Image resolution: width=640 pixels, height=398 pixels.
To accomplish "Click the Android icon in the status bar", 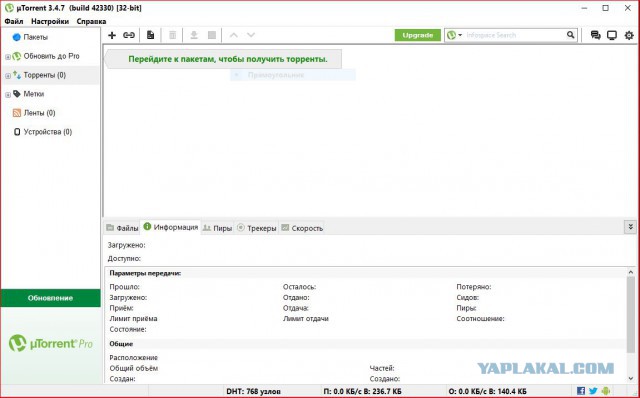I will click(x=606, y=391).
